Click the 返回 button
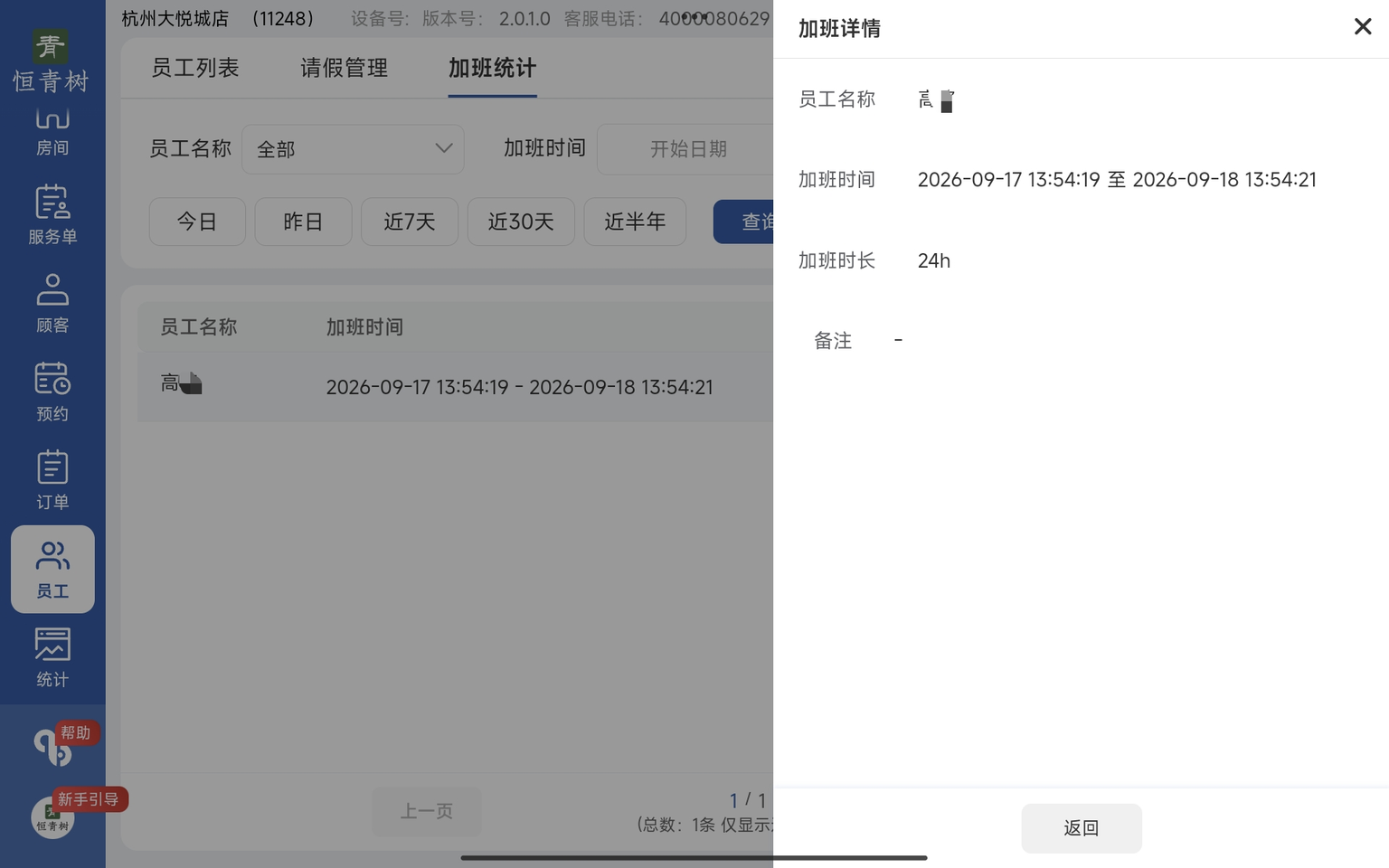Screen dimensions: 1389x868 (x=1082, y=828)
